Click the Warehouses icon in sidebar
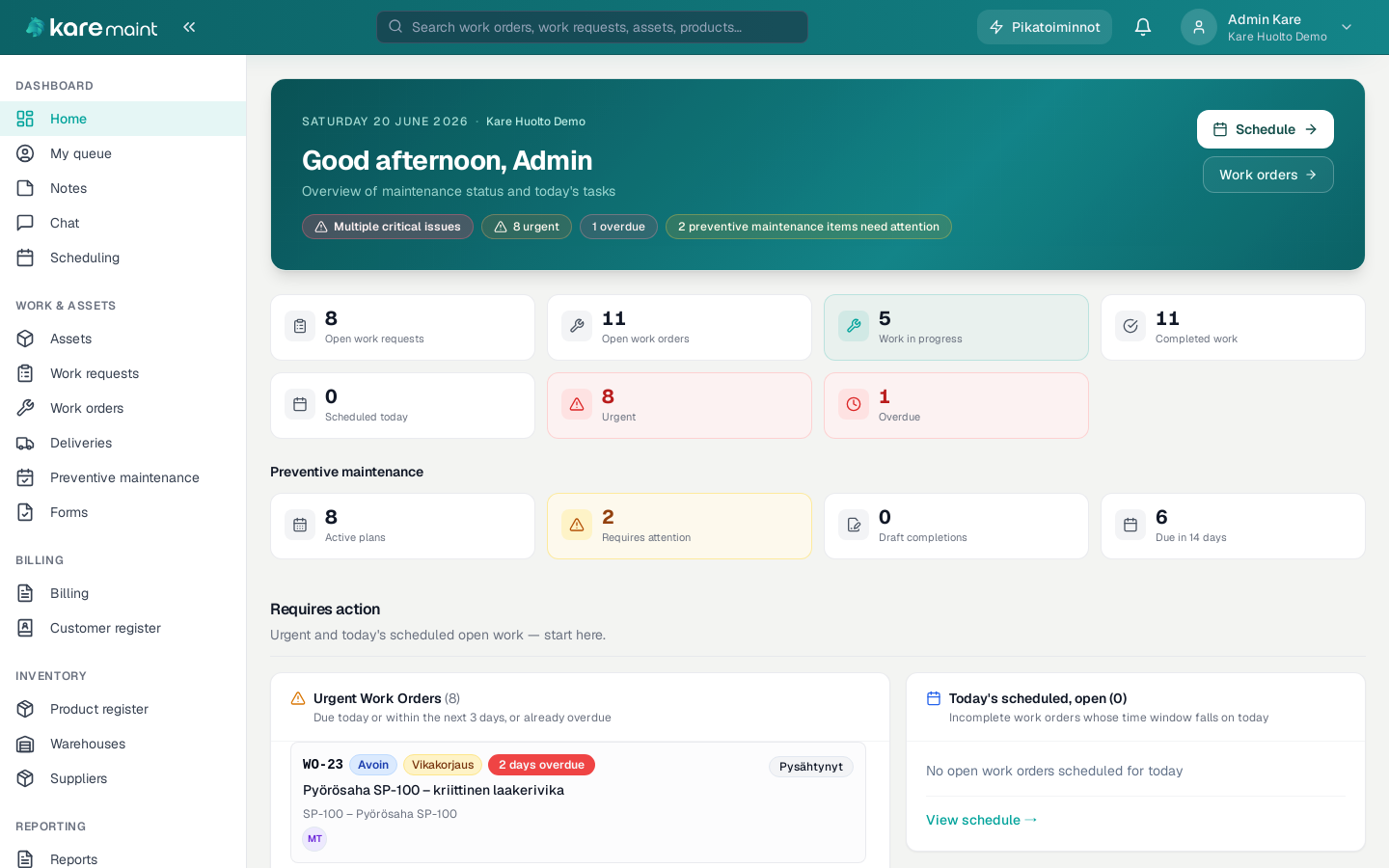 pos(25,744)
